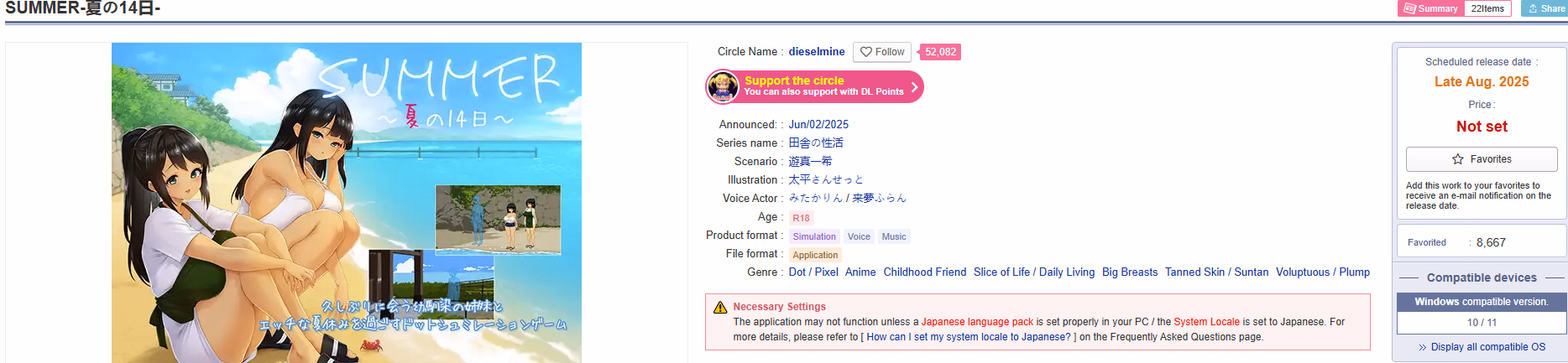The height and width of the screenshot is (363, 1568).
Task: Open Slice of Life / Daily Living genre
Action: click(x=1034, y=272)
